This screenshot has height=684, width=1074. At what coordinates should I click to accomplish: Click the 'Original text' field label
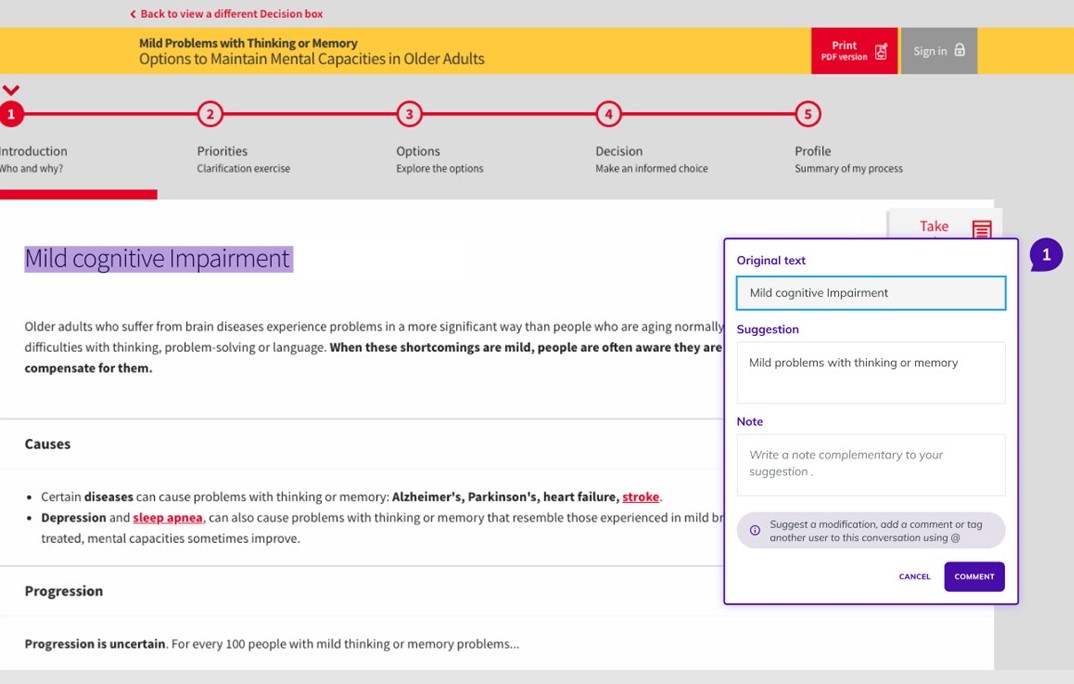point(771,260)
